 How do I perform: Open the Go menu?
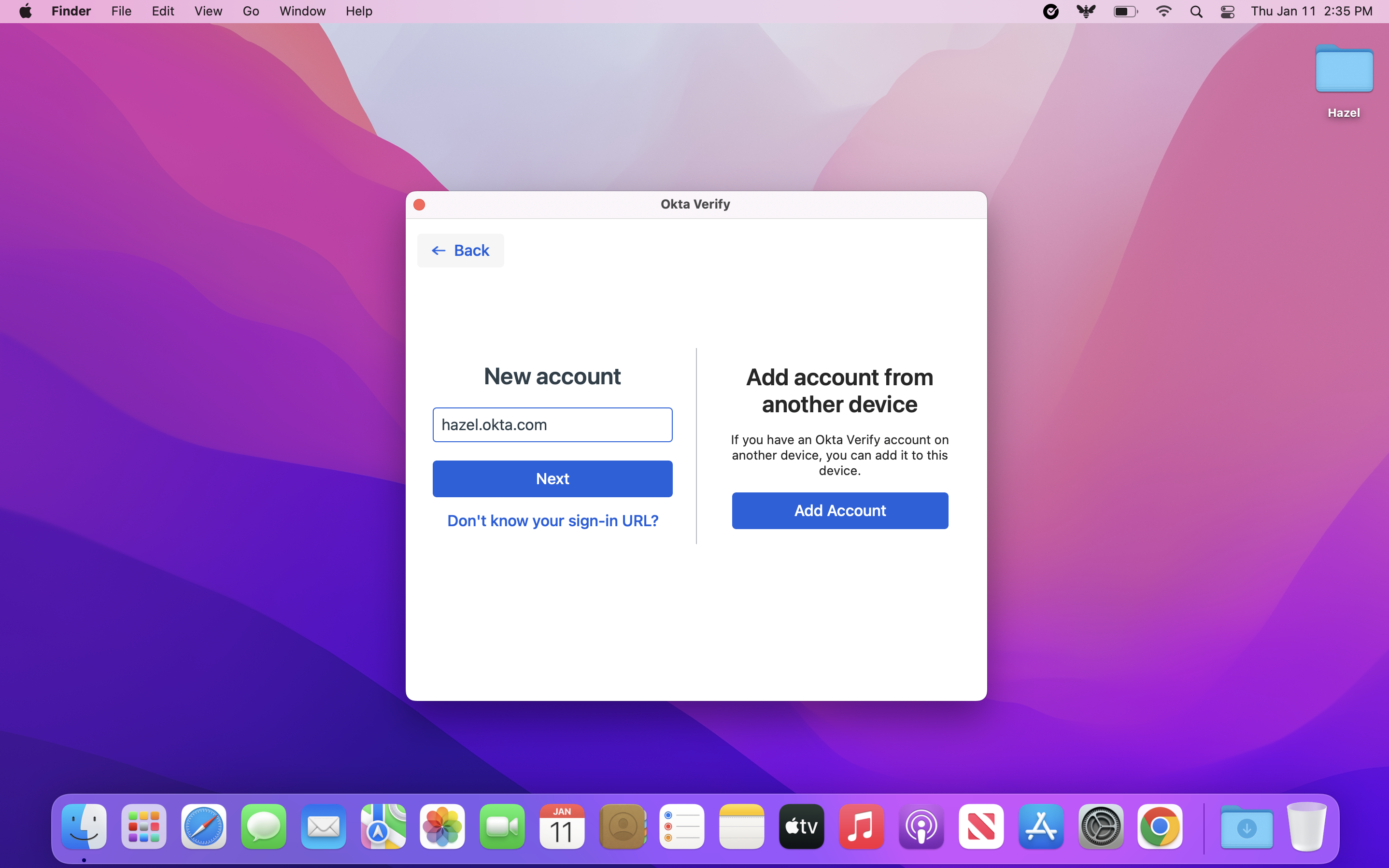pyautogui.click(x=250, y=11)
